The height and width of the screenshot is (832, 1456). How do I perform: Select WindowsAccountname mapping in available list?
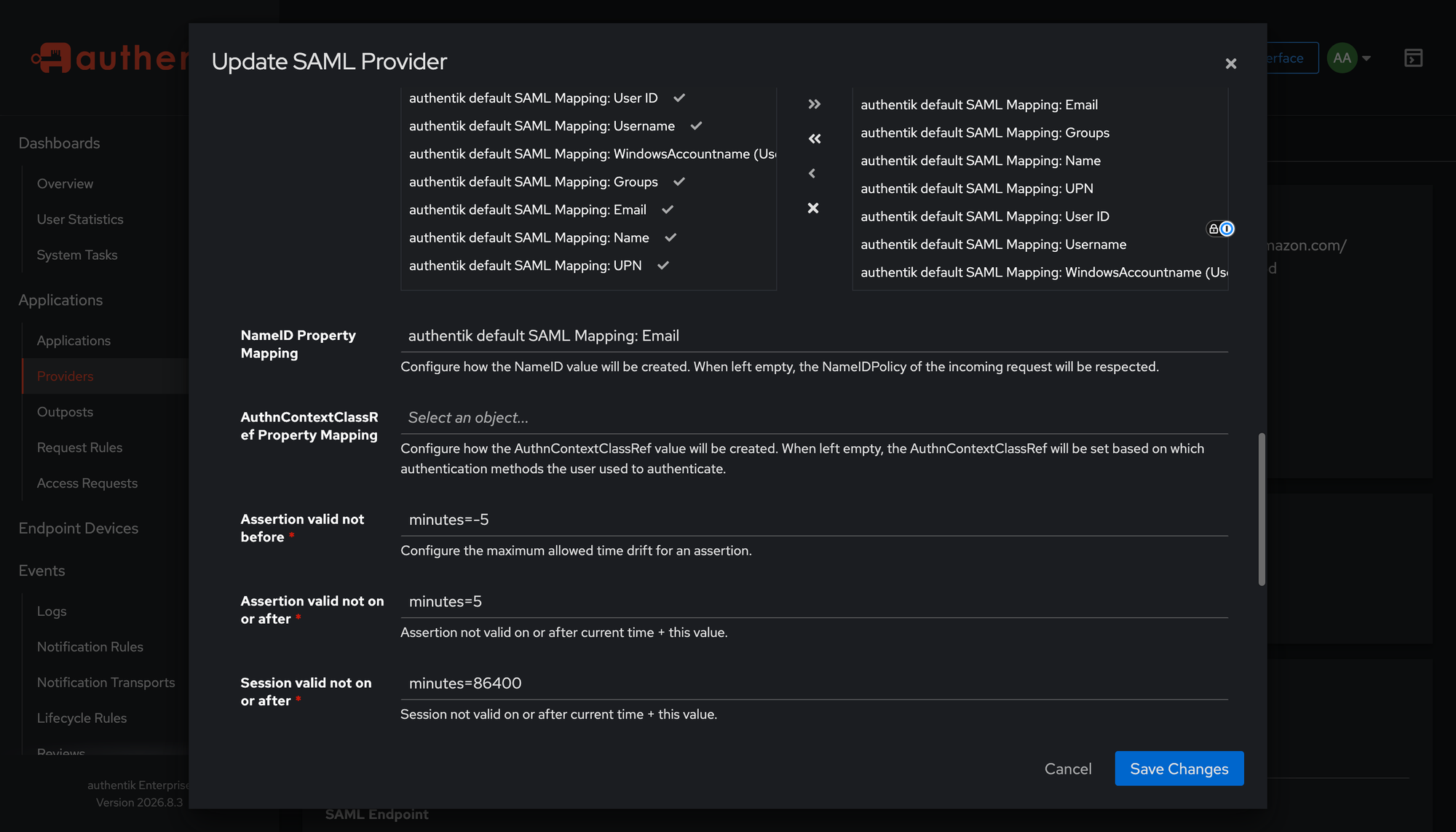(588, 154)
